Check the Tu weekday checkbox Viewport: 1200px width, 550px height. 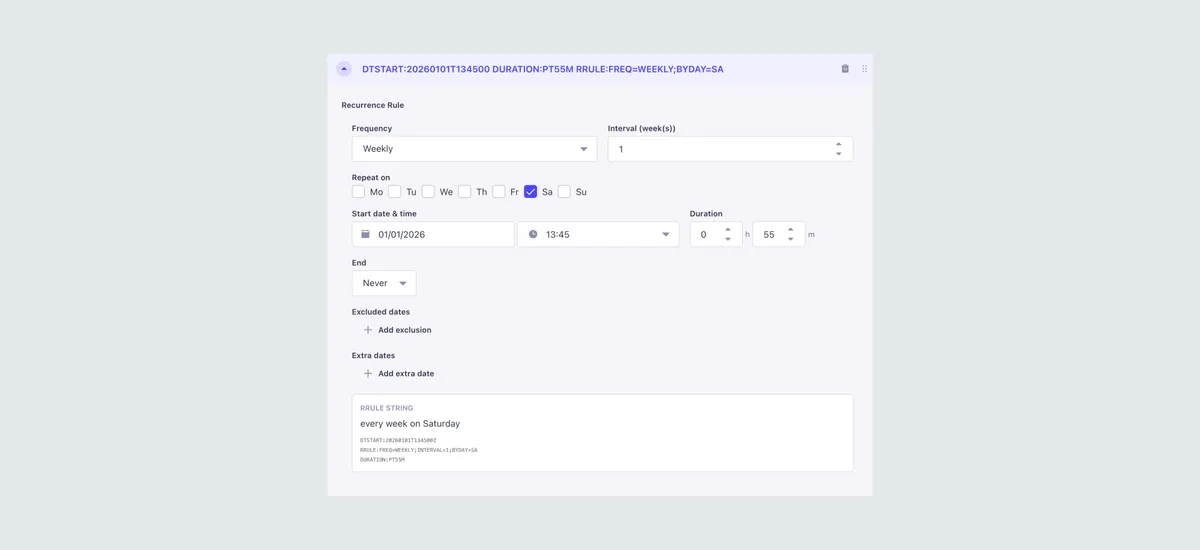point(395,191)
